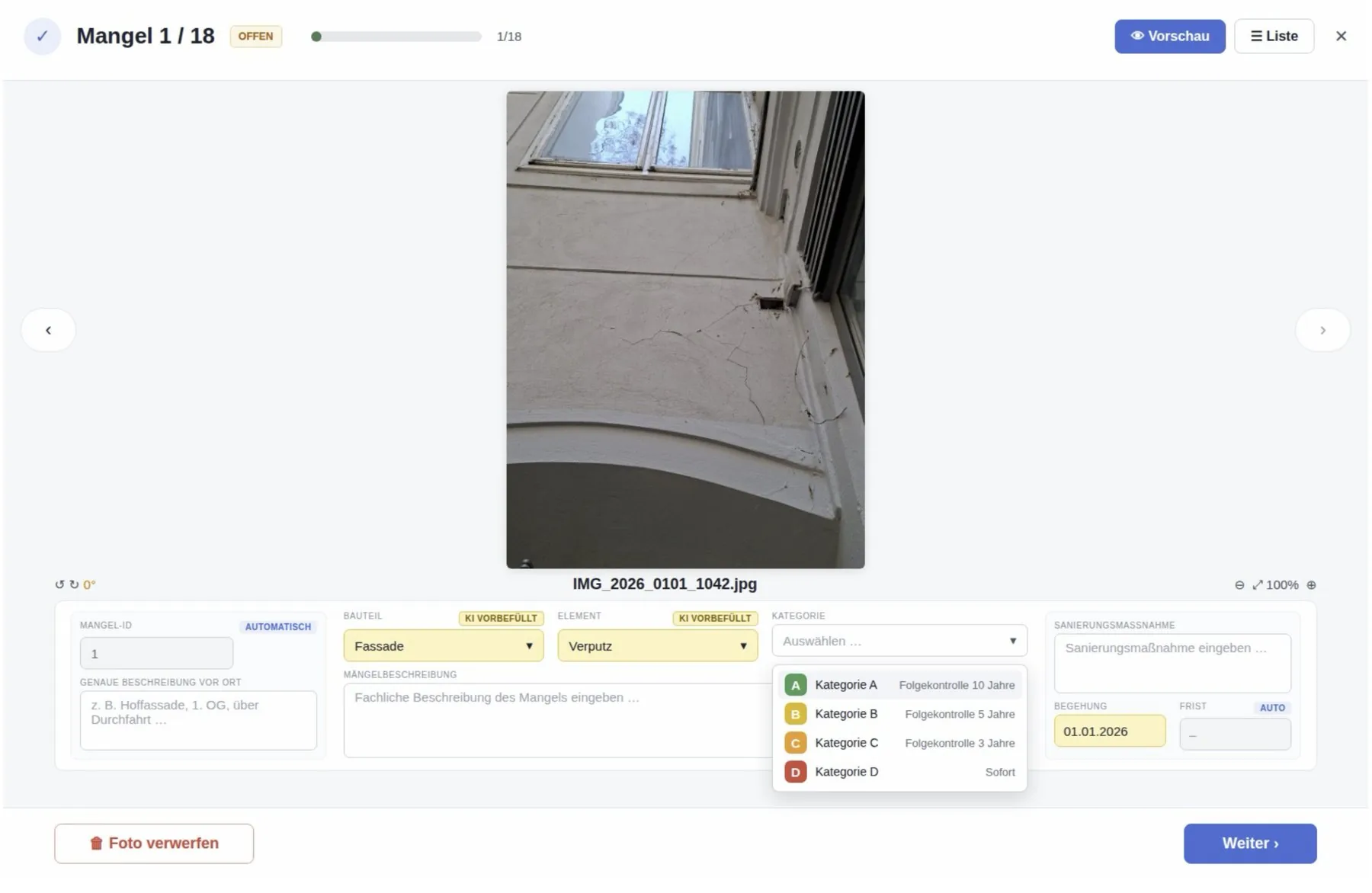Click the yellow Kategorie B badge

click(x=795, y=714)
